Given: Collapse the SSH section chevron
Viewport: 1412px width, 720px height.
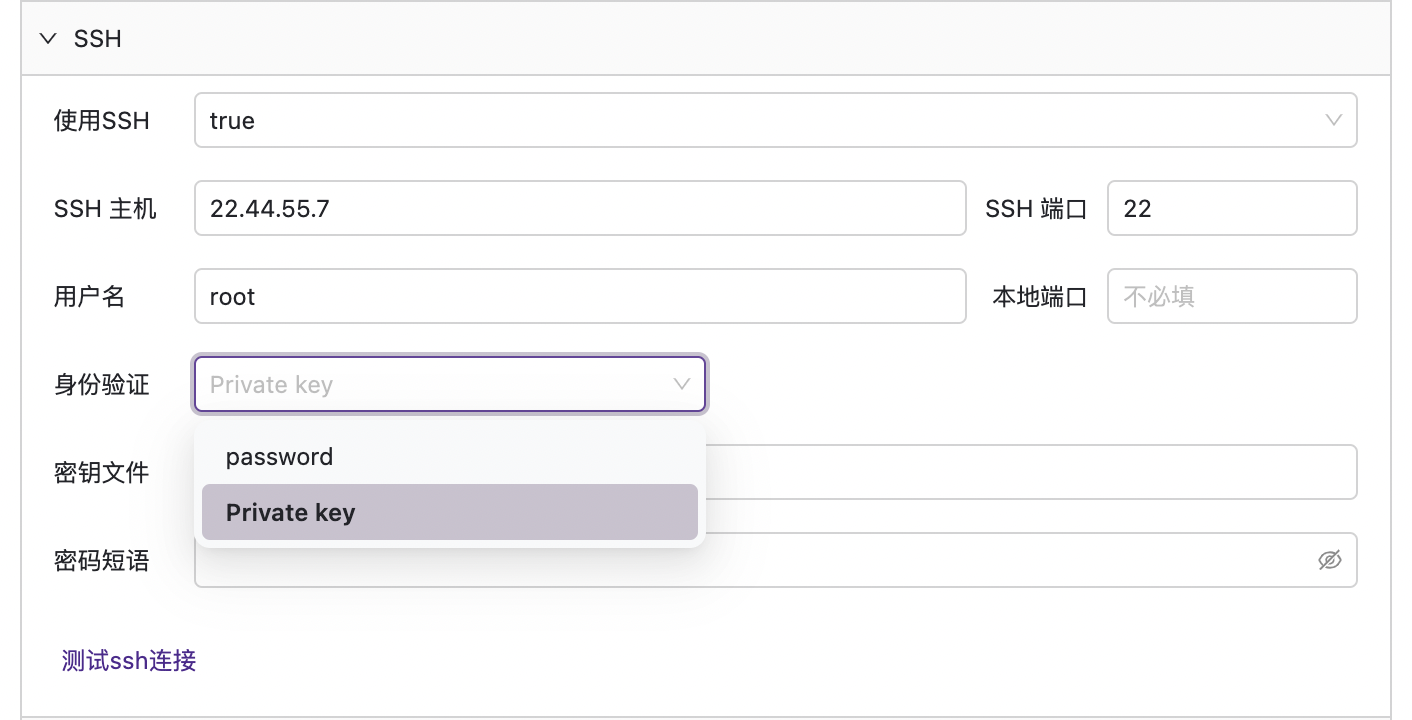Looking at the screenshot, I should coord(47,39).
